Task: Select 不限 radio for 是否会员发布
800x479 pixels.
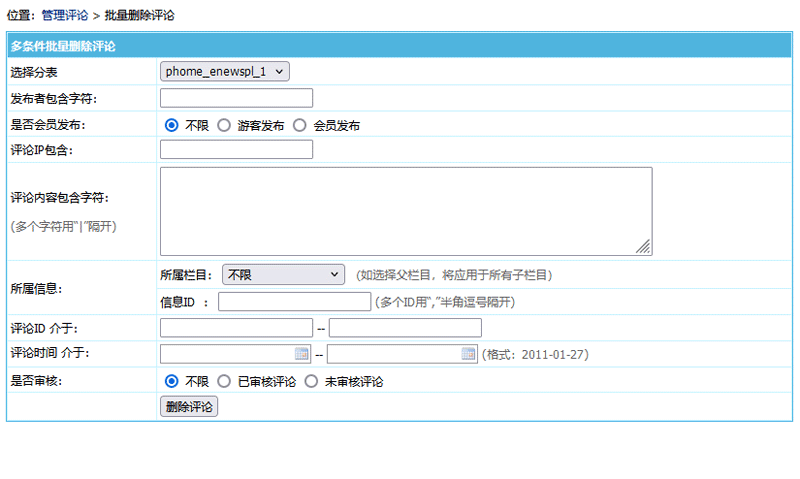Action: point(171,126)
